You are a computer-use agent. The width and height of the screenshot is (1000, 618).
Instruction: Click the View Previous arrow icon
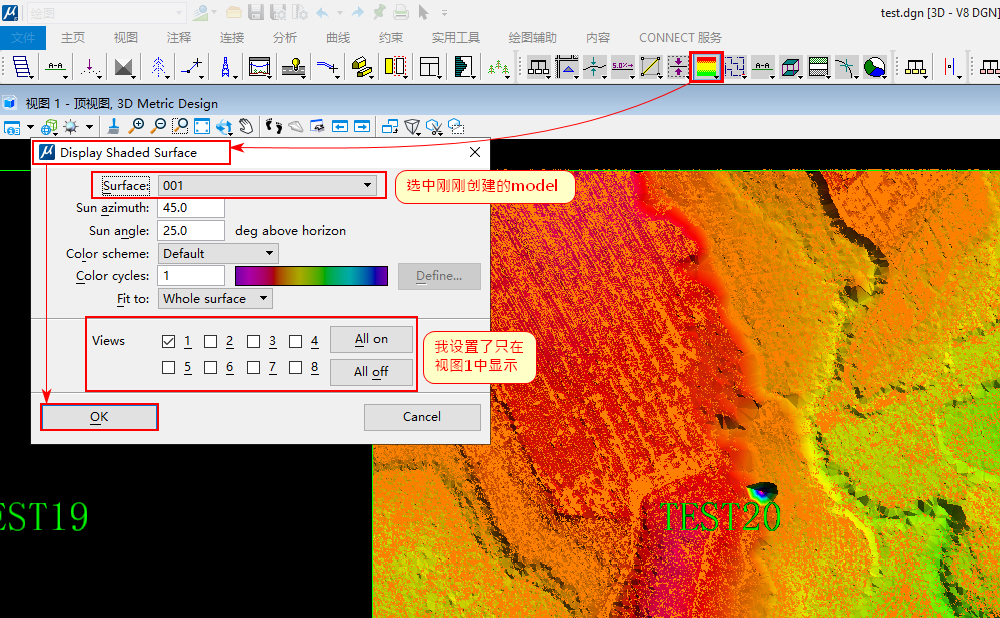pyautogui.click(x=340, y=127)
